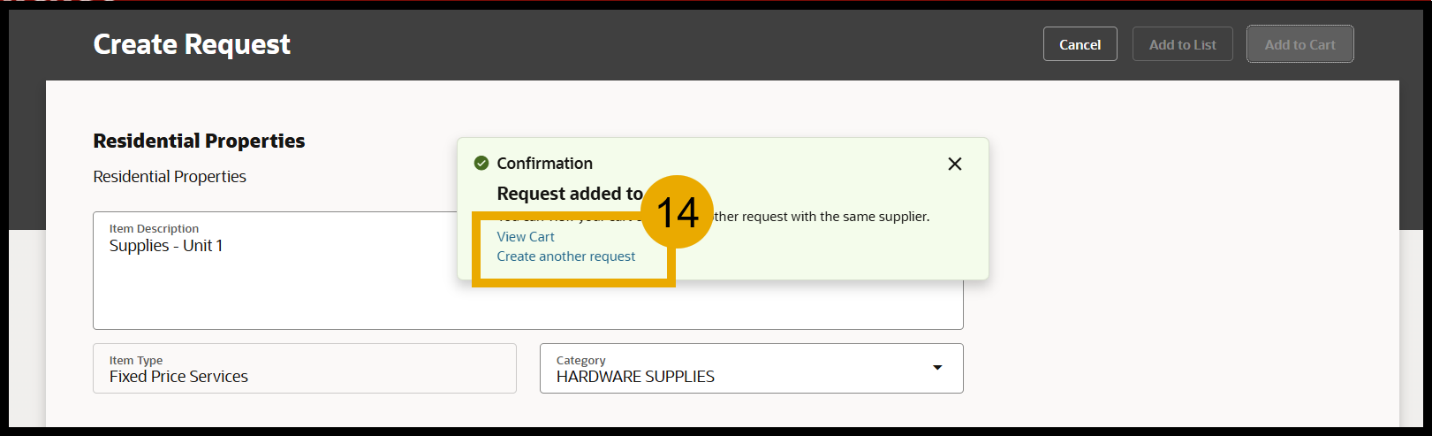
Task: Click the green confirmation checkmark icon
Action: [x=481, y=163]
